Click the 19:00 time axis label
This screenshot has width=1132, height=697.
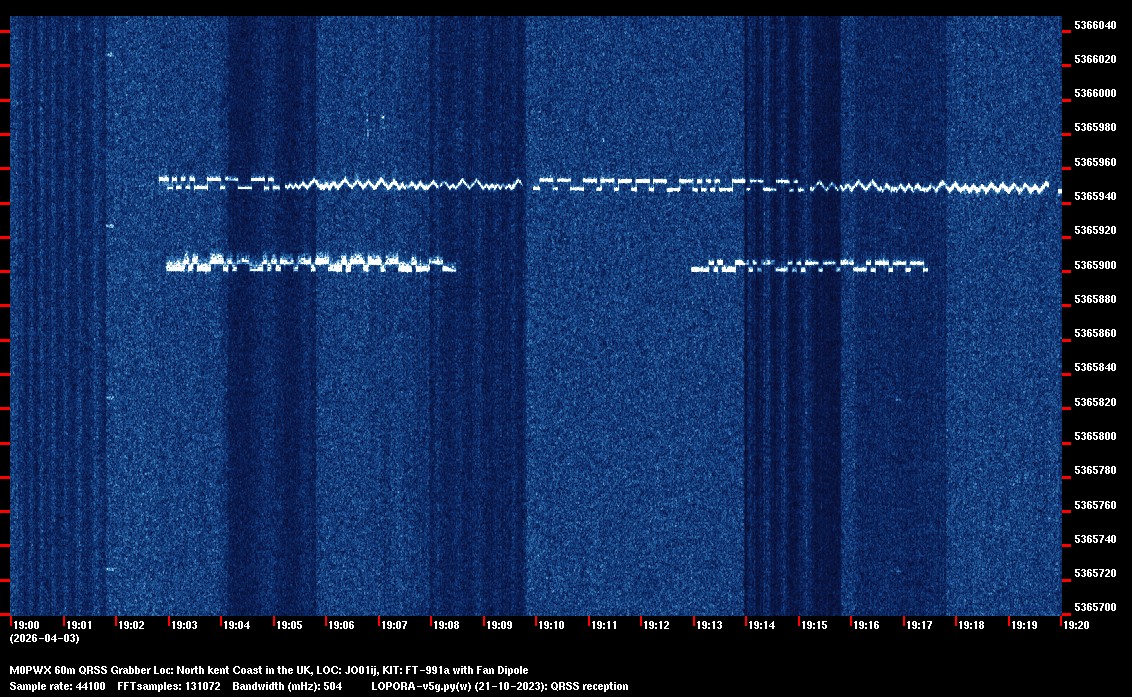26,625
